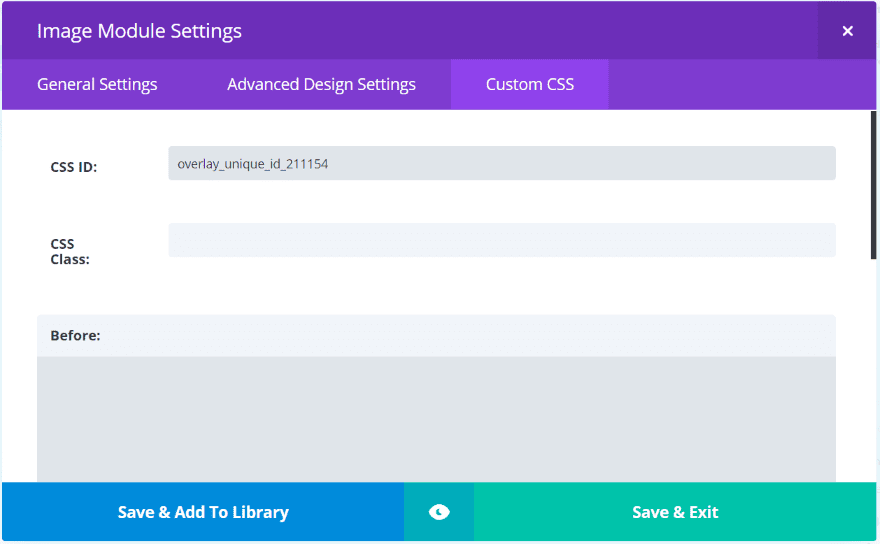Click empty tab strip right of Custom CSS
Image resolution: width=880 pixels, height=544 pixels.
(x=740, y=85)
